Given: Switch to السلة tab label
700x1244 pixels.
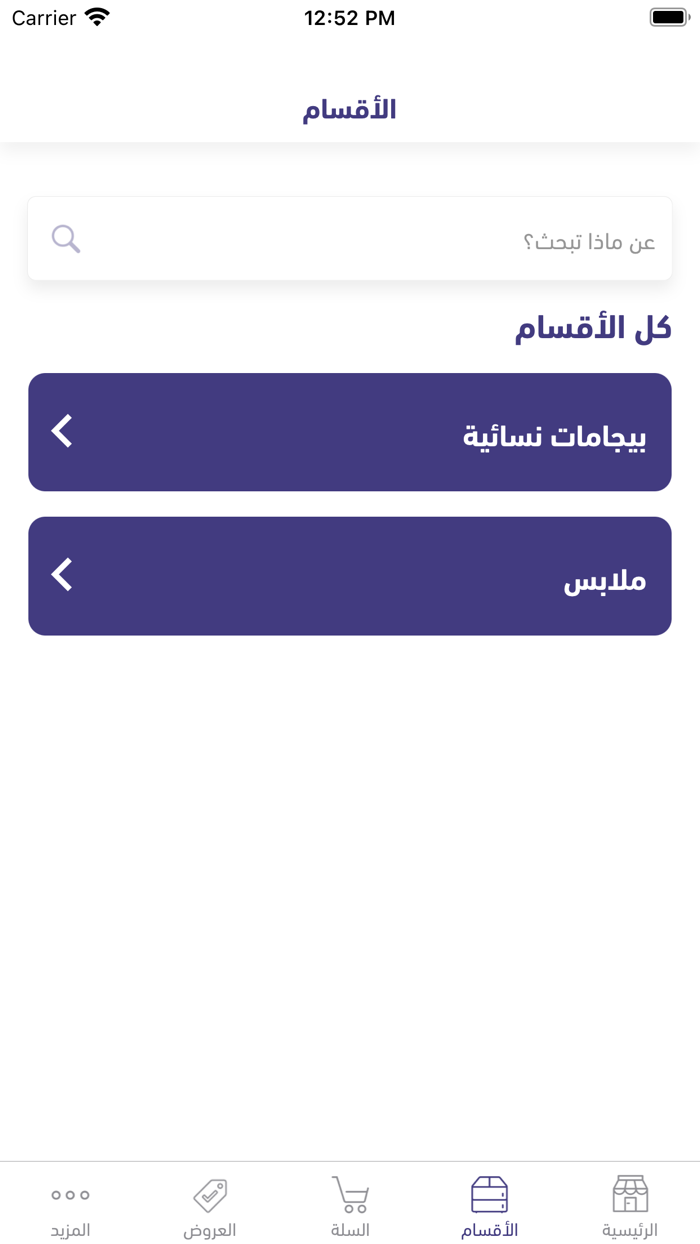Looking at the screenshot, I should 350,1230.
